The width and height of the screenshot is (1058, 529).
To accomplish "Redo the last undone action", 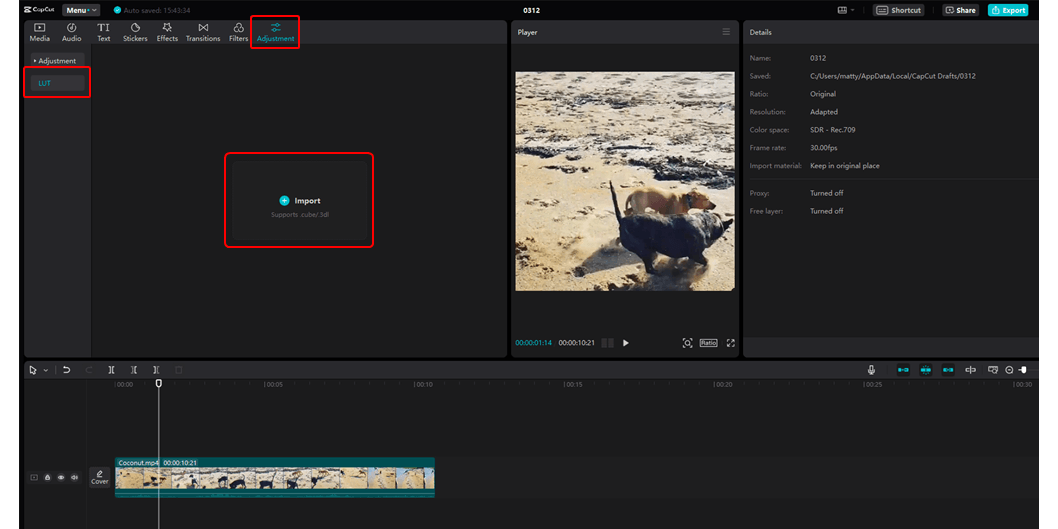I will tap(89, 370).
